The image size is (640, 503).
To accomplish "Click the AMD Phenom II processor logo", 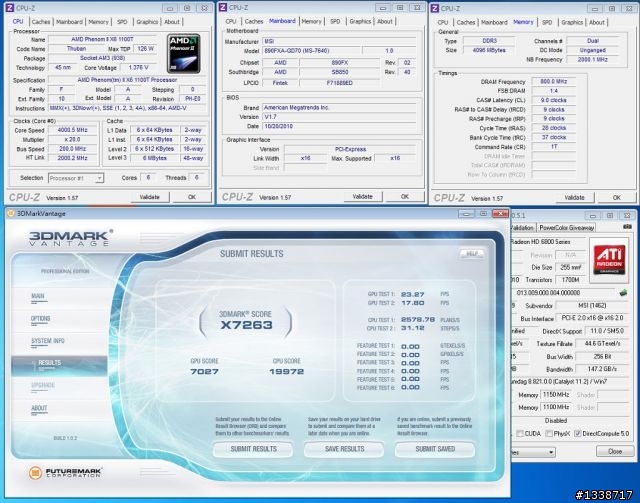I will pos(184,53).
